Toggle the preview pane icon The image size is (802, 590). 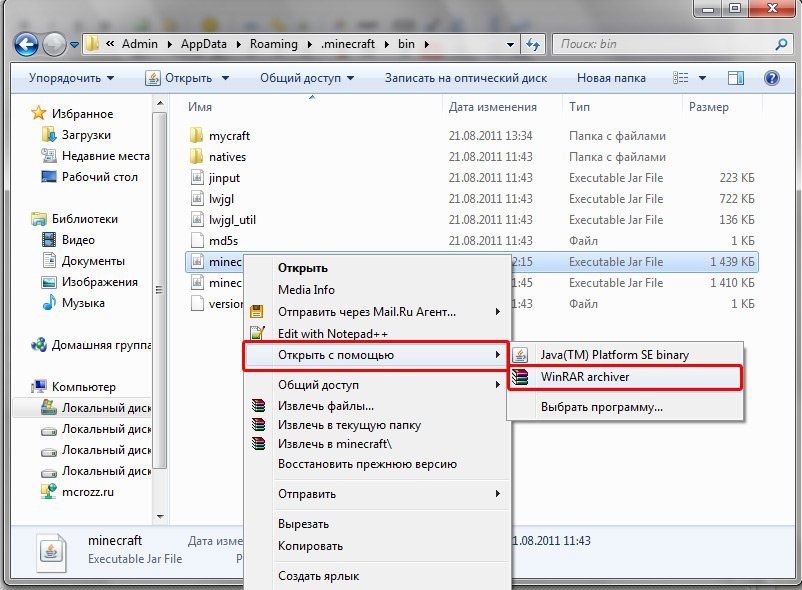736,78
